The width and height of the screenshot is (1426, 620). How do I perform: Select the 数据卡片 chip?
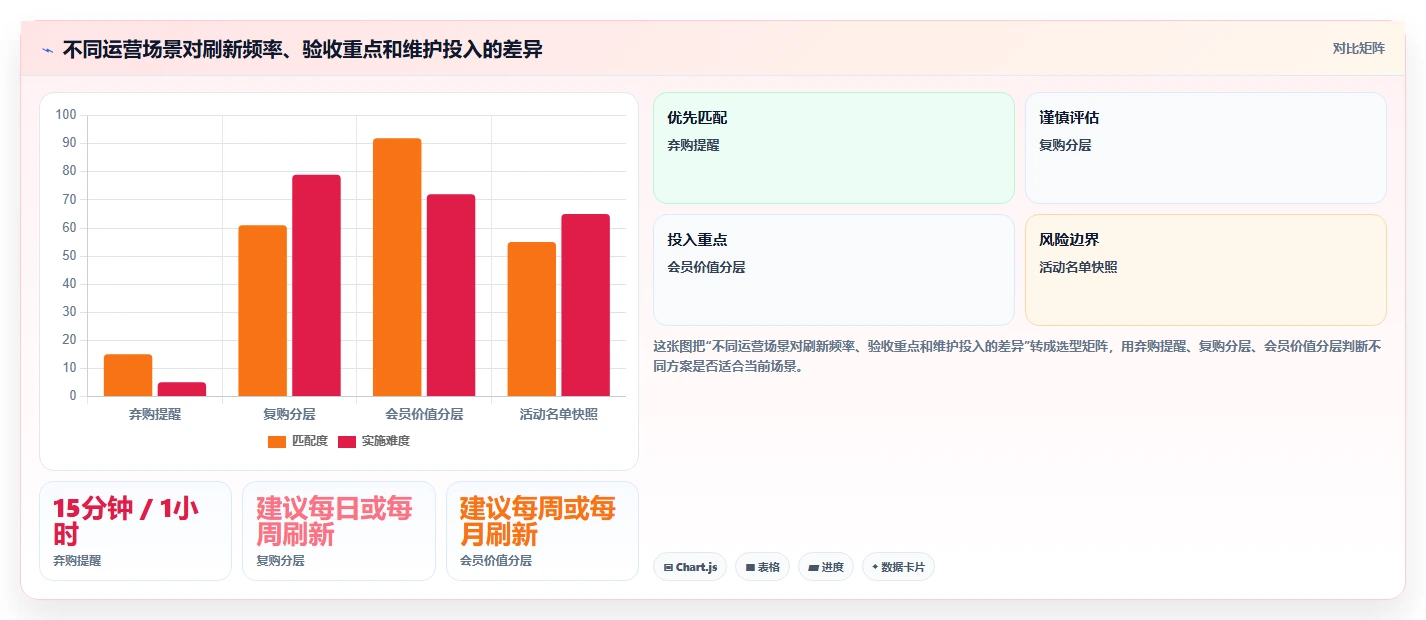tap(898, 567)
